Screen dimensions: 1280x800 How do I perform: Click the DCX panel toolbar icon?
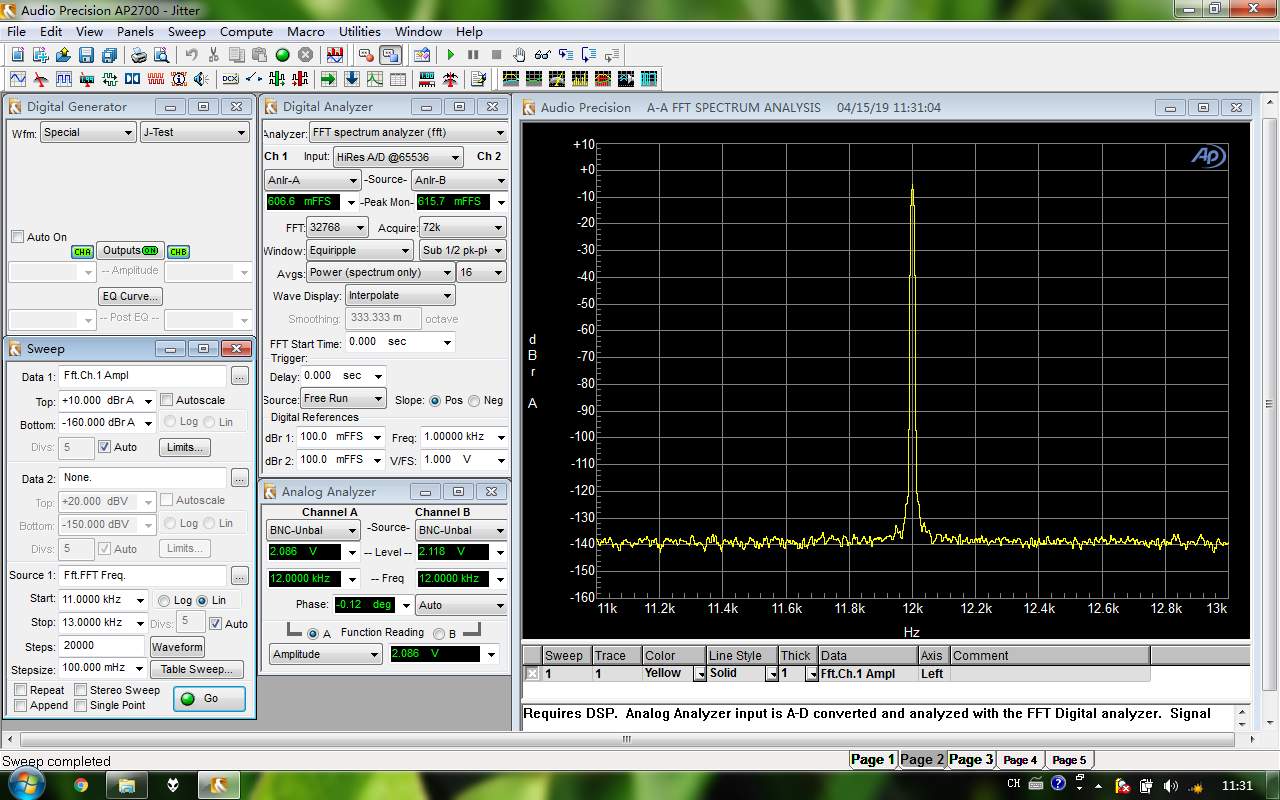coord(230,79)
